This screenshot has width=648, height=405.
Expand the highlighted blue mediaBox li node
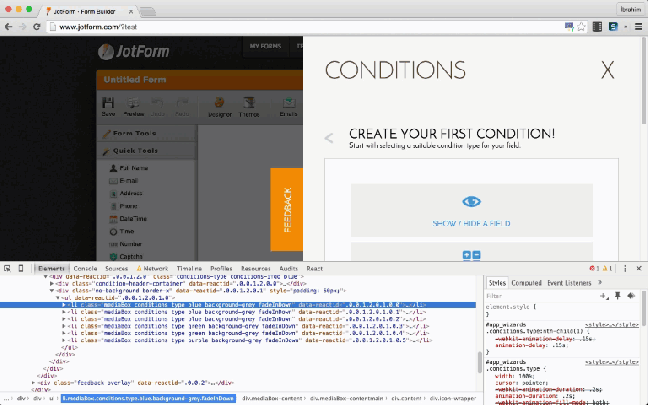click(64, 304)
